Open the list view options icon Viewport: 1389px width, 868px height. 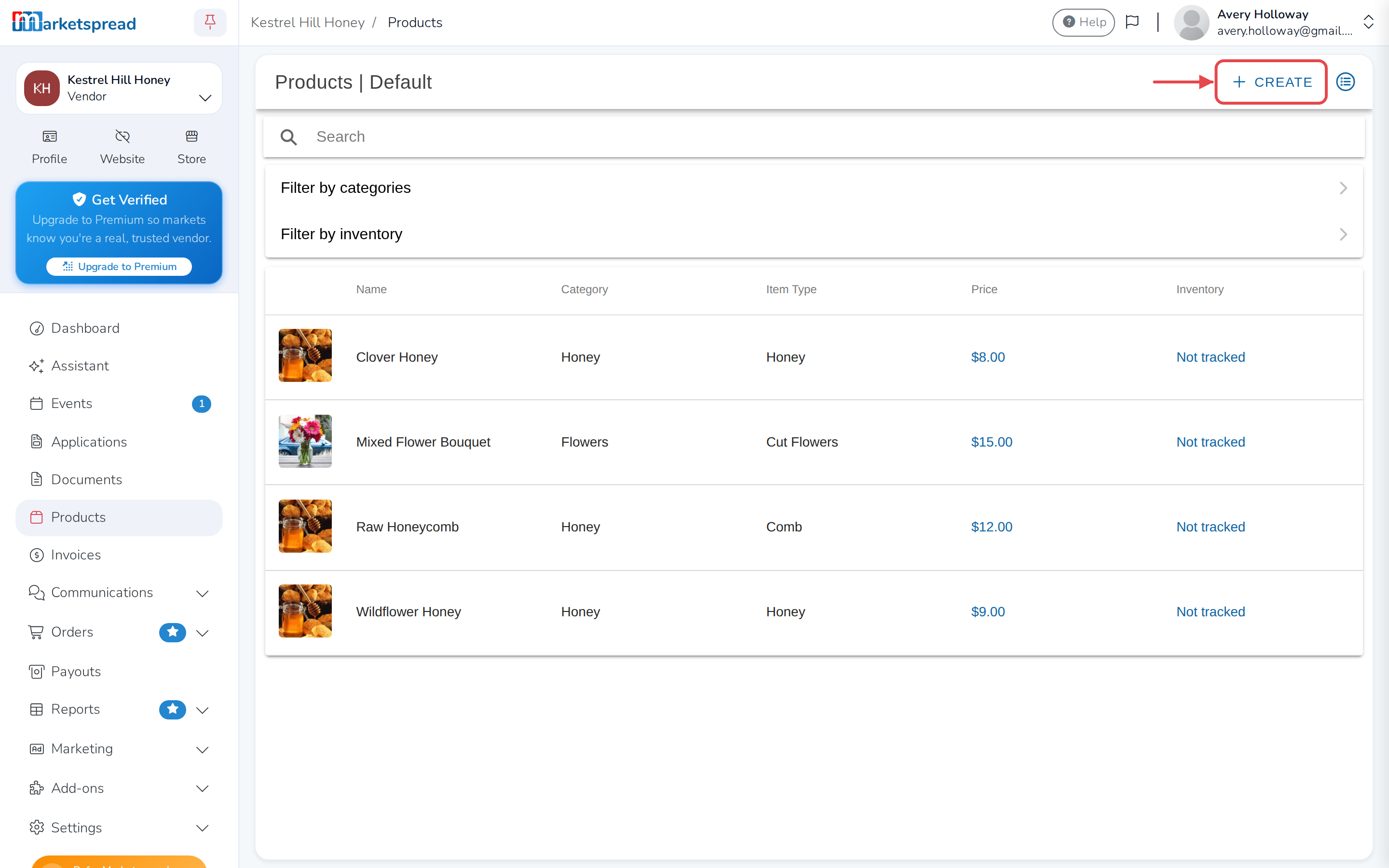click(1346, 82)
